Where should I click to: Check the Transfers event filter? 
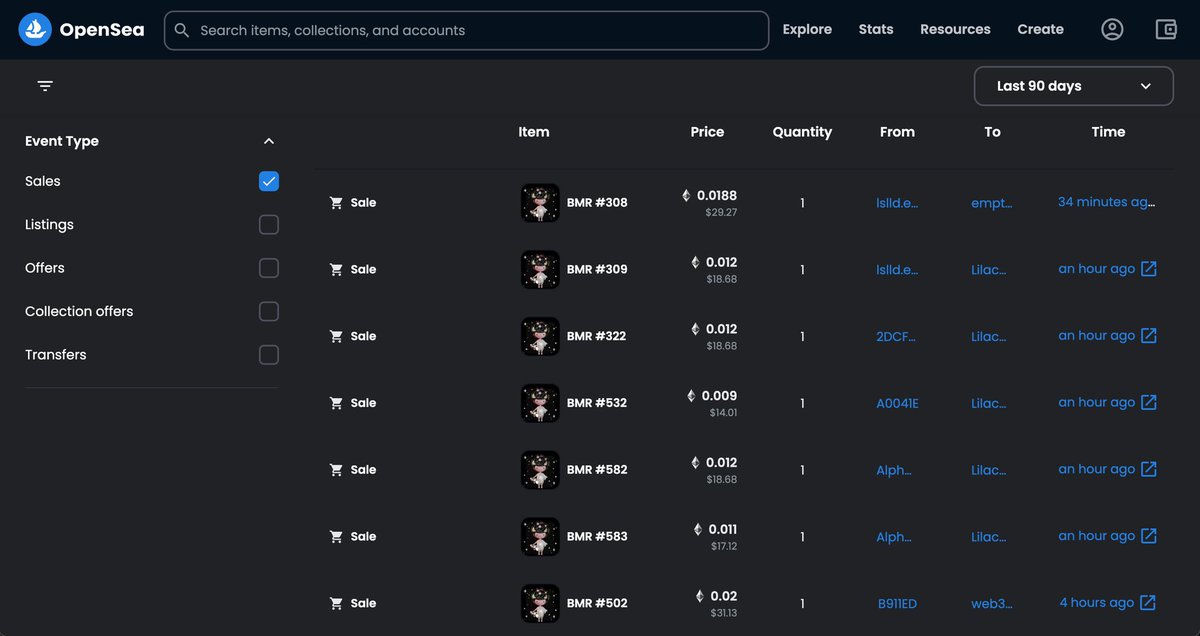coord(268,354)
